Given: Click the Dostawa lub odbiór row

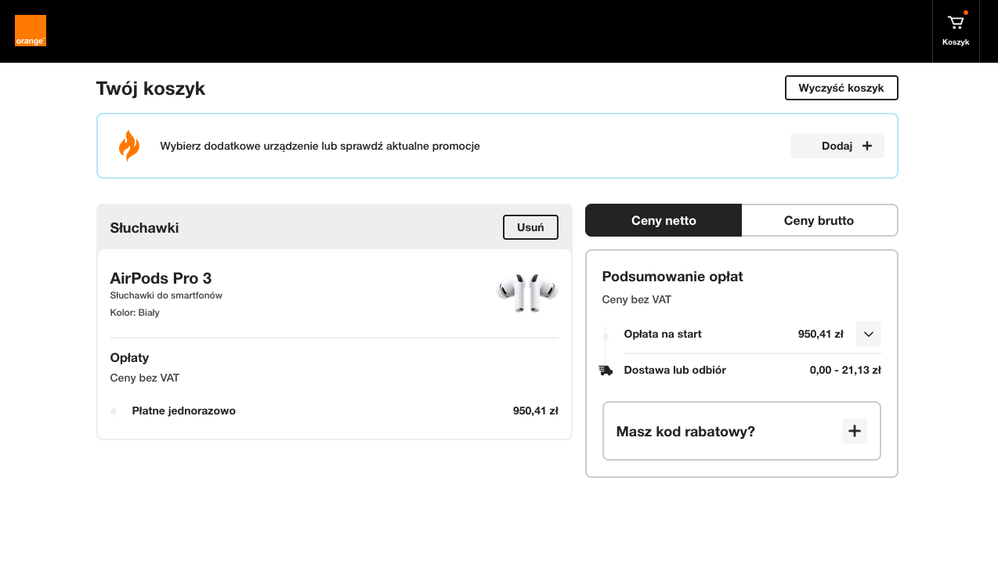Looking at the screenshot, I should [x=741, y=370].
